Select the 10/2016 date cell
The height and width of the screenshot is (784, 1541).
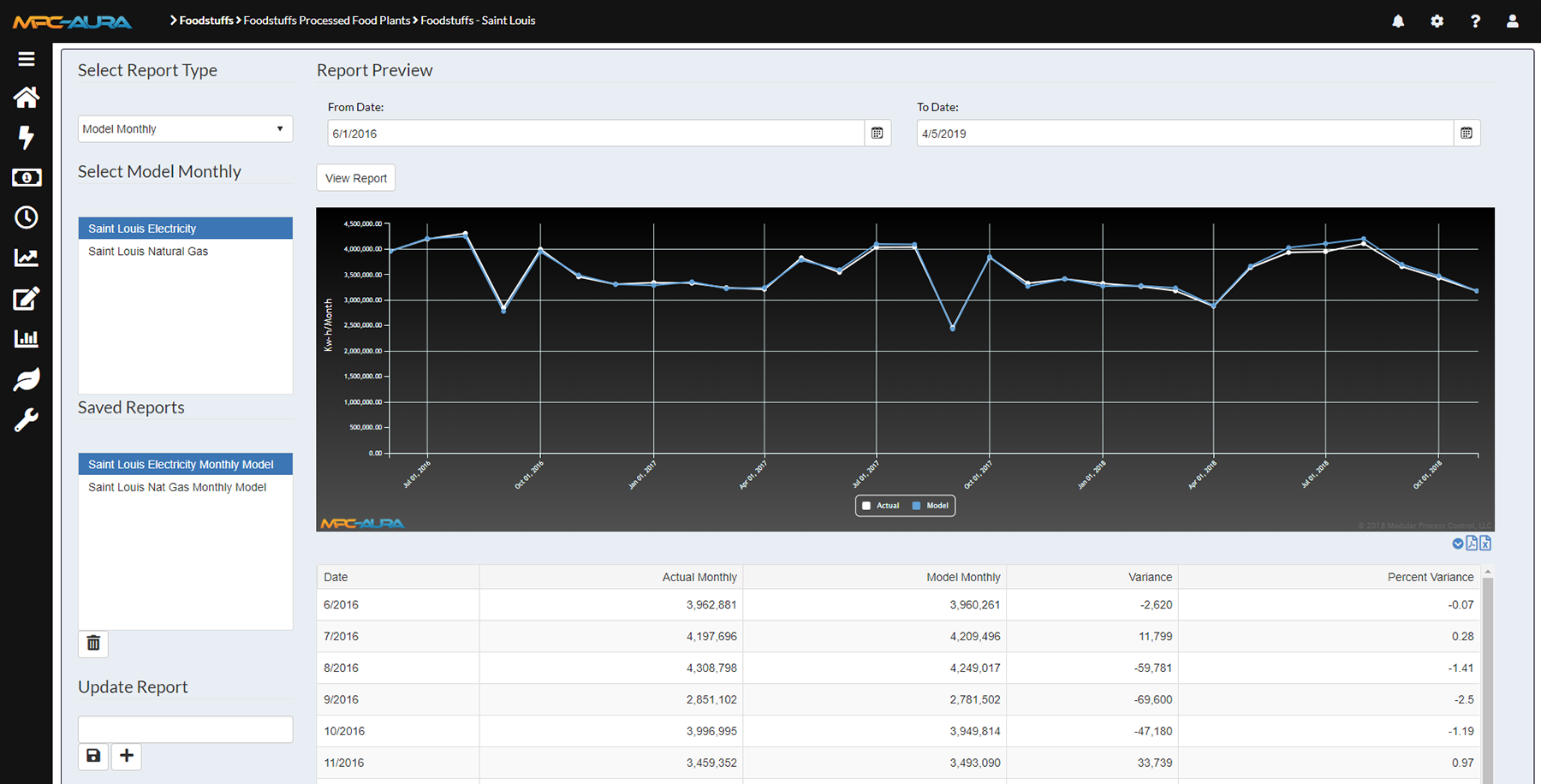click(x=398, y=732)
